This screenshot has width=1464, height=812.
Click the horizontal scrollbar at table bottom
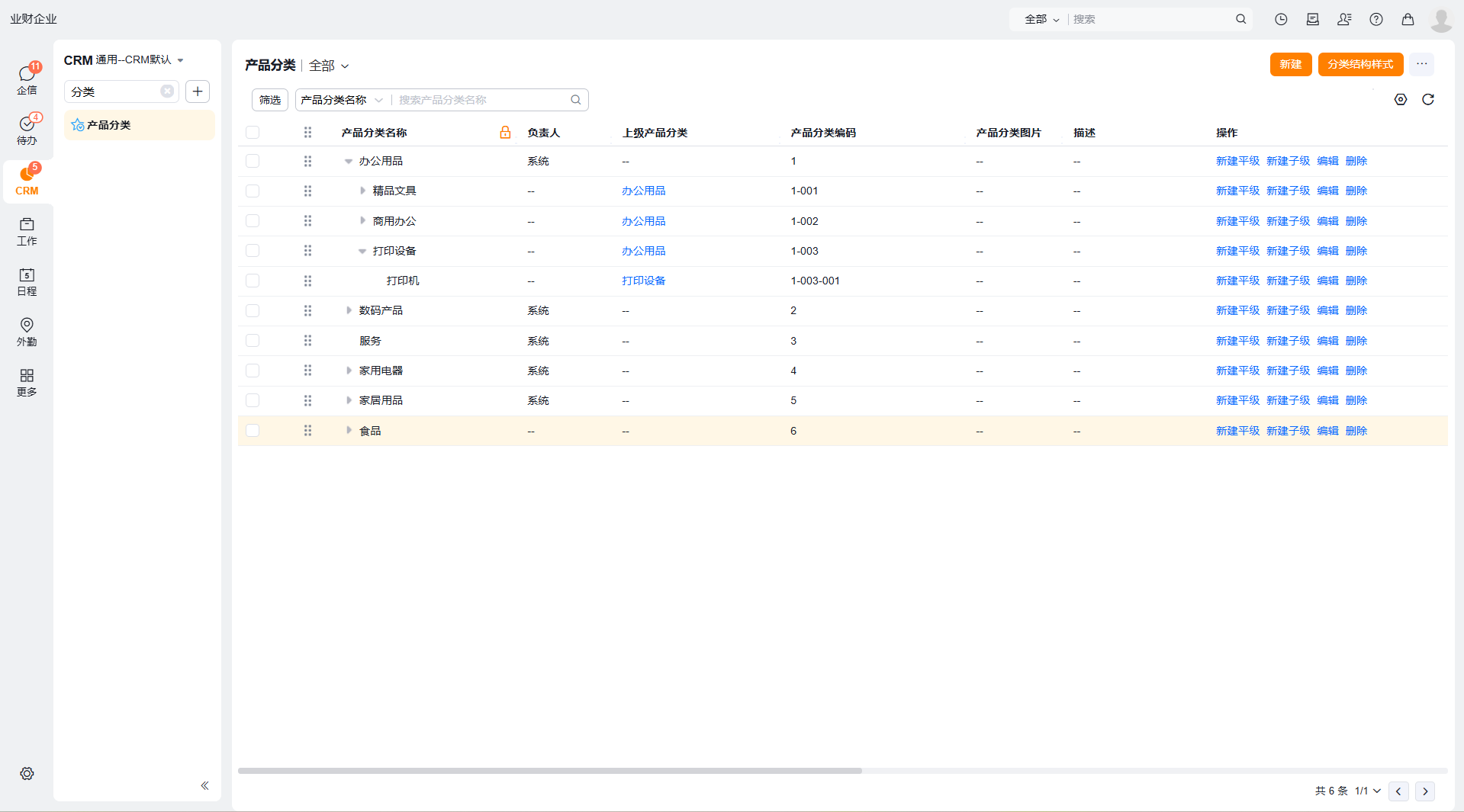pyautogui.click(x=549, y=771)
